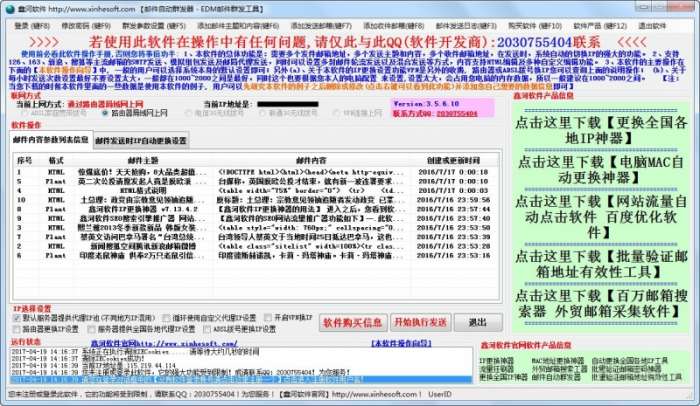
Task: Open 邮件发送日志 (键F3) menu
Action: pyautogui.click(x=466, y=26)
